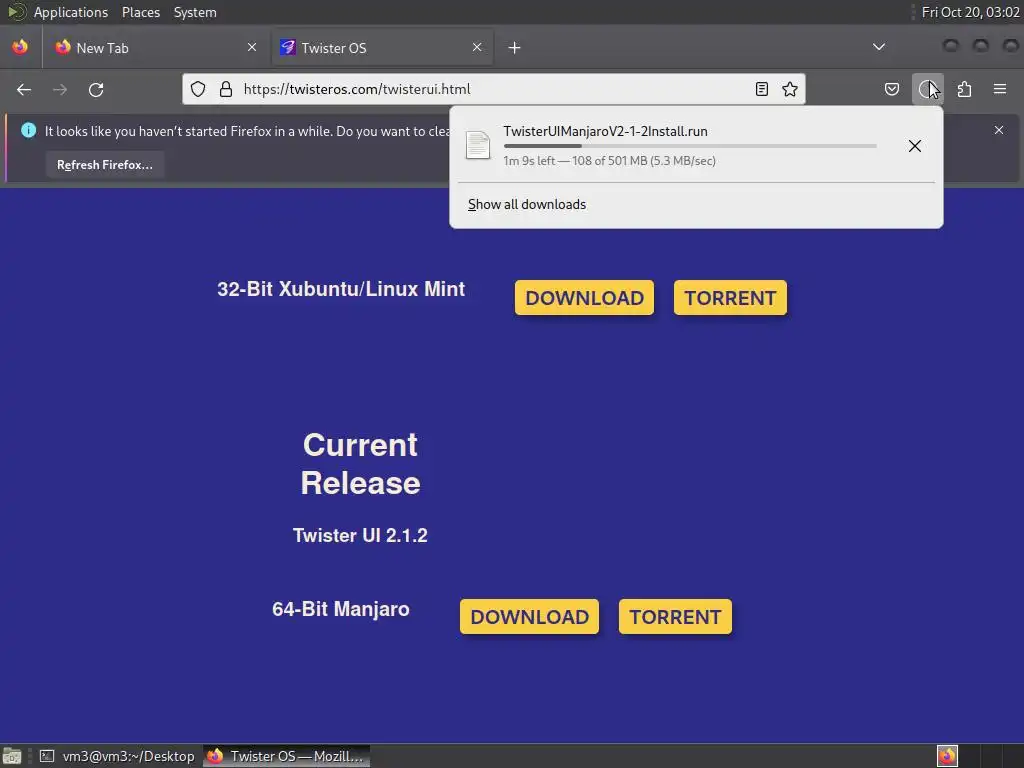Toggle reader view icon in address bar
Image resolution: width=1024 pixels, height=768 pixels.
[761, 89]
